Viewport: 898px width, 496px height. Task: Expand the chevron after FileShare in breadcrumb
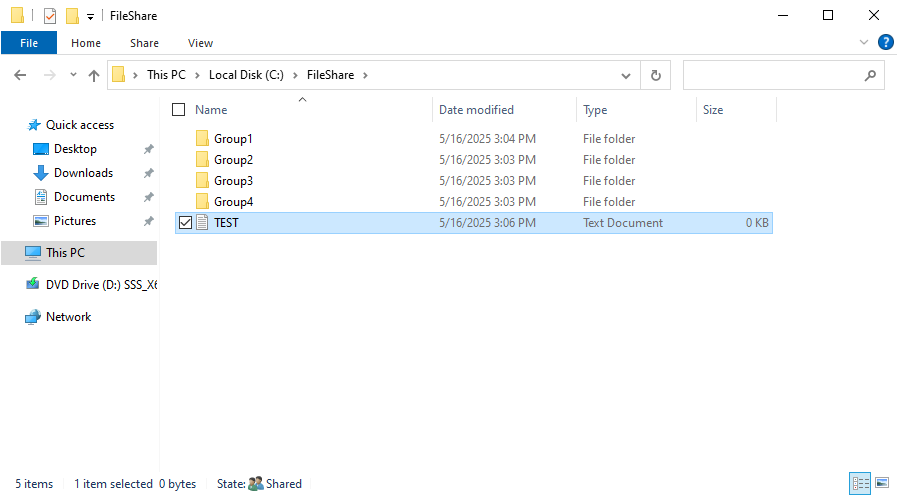[x=365, y=75]
